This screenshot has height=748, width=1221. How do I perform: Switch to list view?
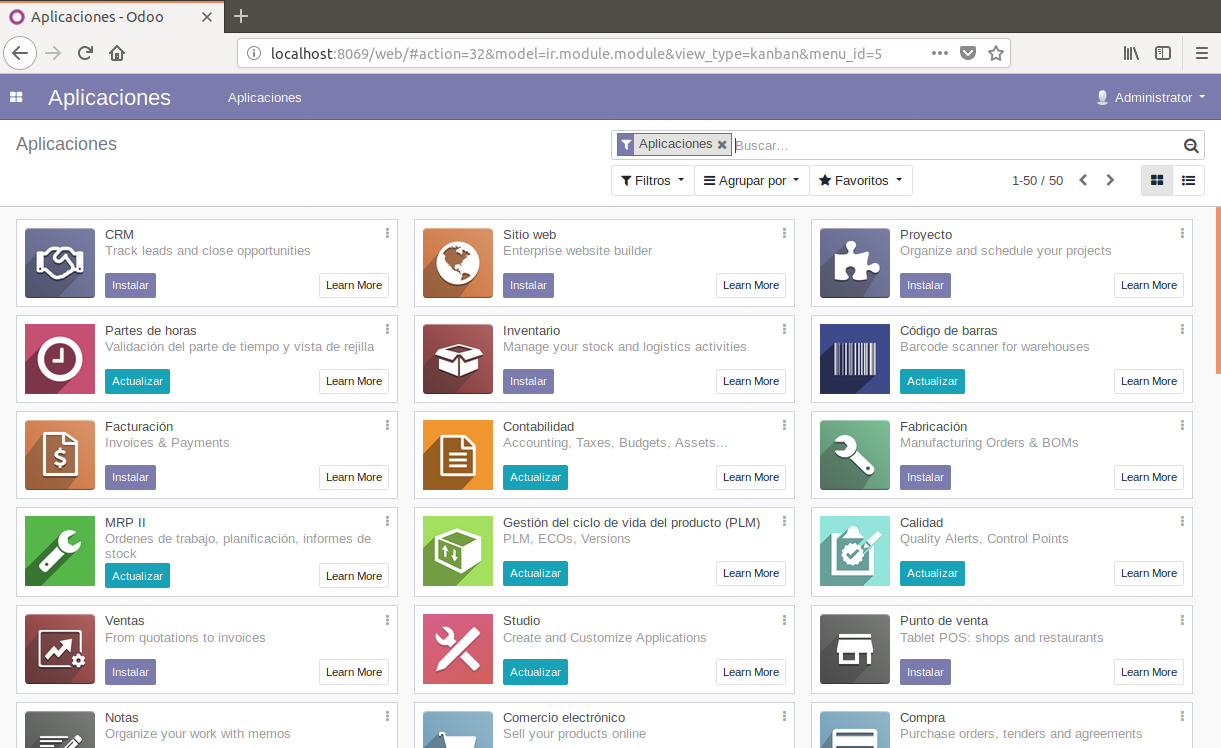1188,181
